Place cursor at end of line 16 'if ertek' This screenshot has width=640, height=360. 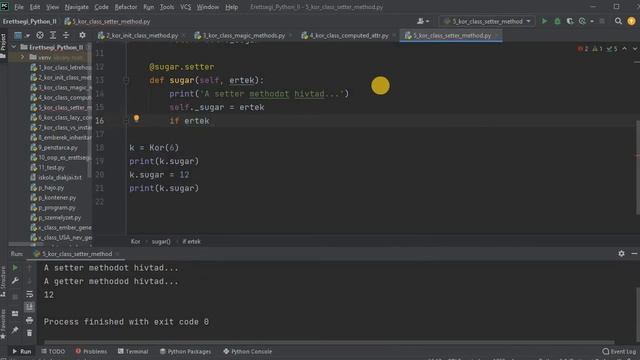(x=210, y=121)
